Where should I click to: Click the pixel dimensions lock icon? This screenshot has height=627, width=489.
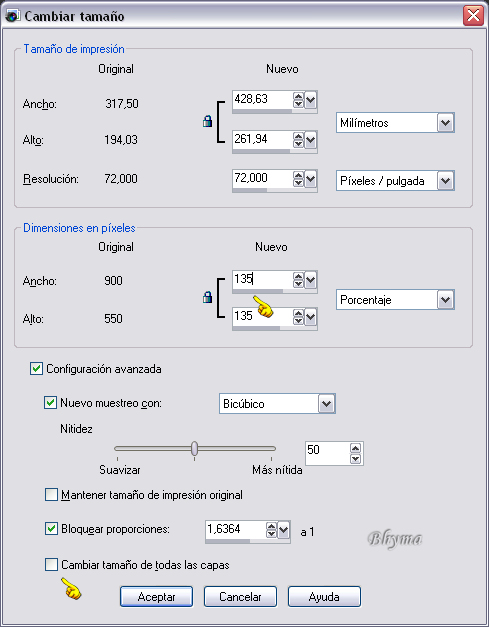[x=207, y=297]
